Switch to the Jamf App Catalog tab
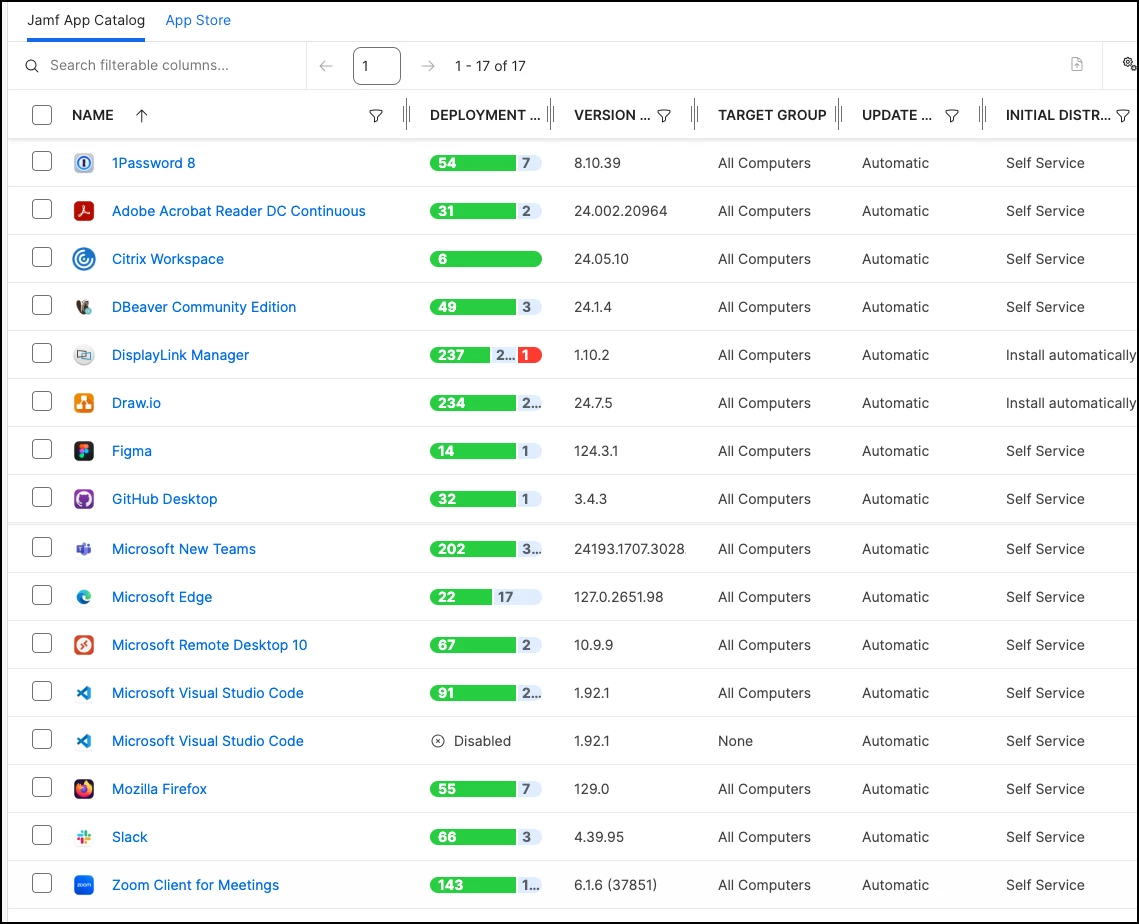 [x=86, y=20]
